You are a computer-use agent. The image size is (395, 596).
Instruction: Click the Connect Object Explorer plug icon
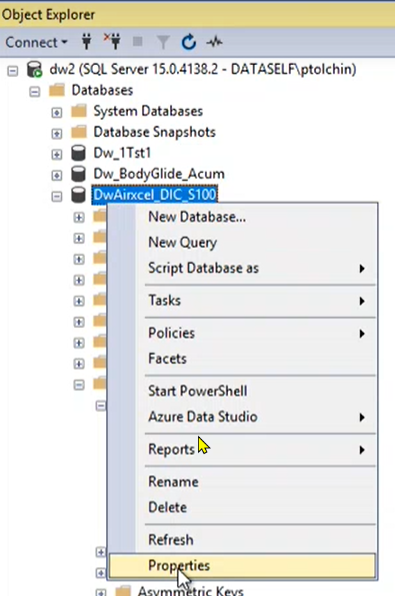tap(87, 42)
